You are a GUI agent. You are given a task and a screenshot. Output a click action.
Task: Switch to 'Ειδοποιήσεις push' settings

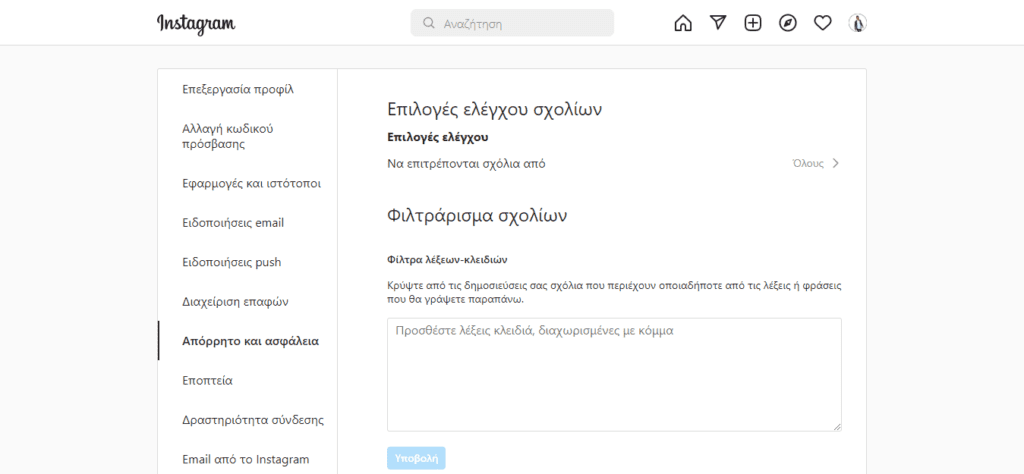point(231,262)
